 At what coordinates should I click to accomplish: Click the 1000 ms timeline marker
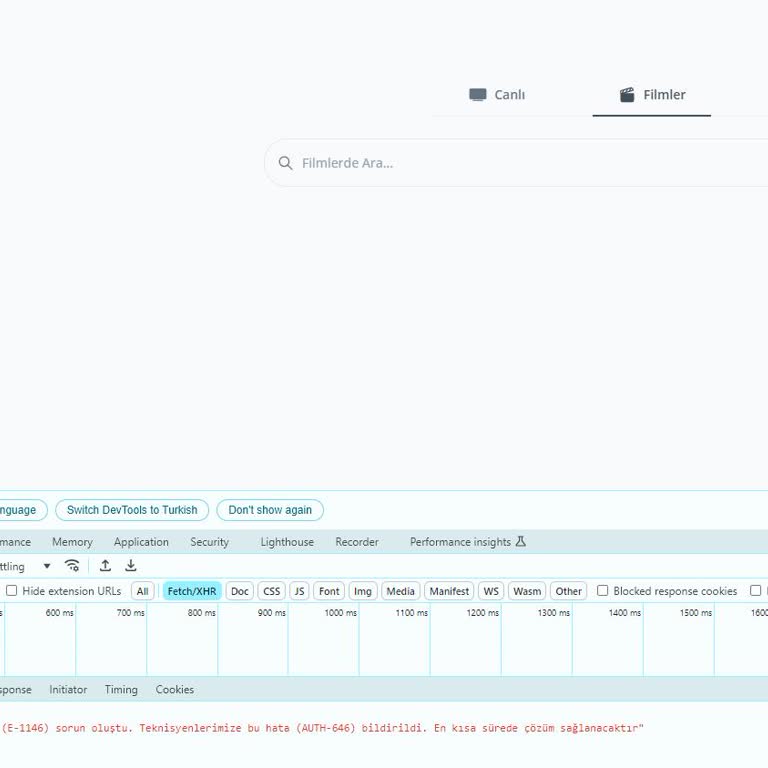tap(340, 613)
